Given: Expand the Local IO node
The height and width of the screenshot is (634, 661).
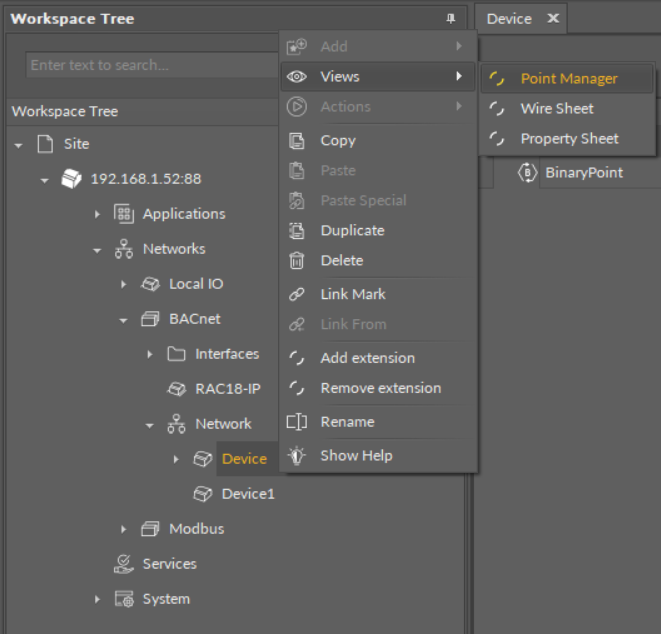Looking at the screenshot, I should pos(124,285).
